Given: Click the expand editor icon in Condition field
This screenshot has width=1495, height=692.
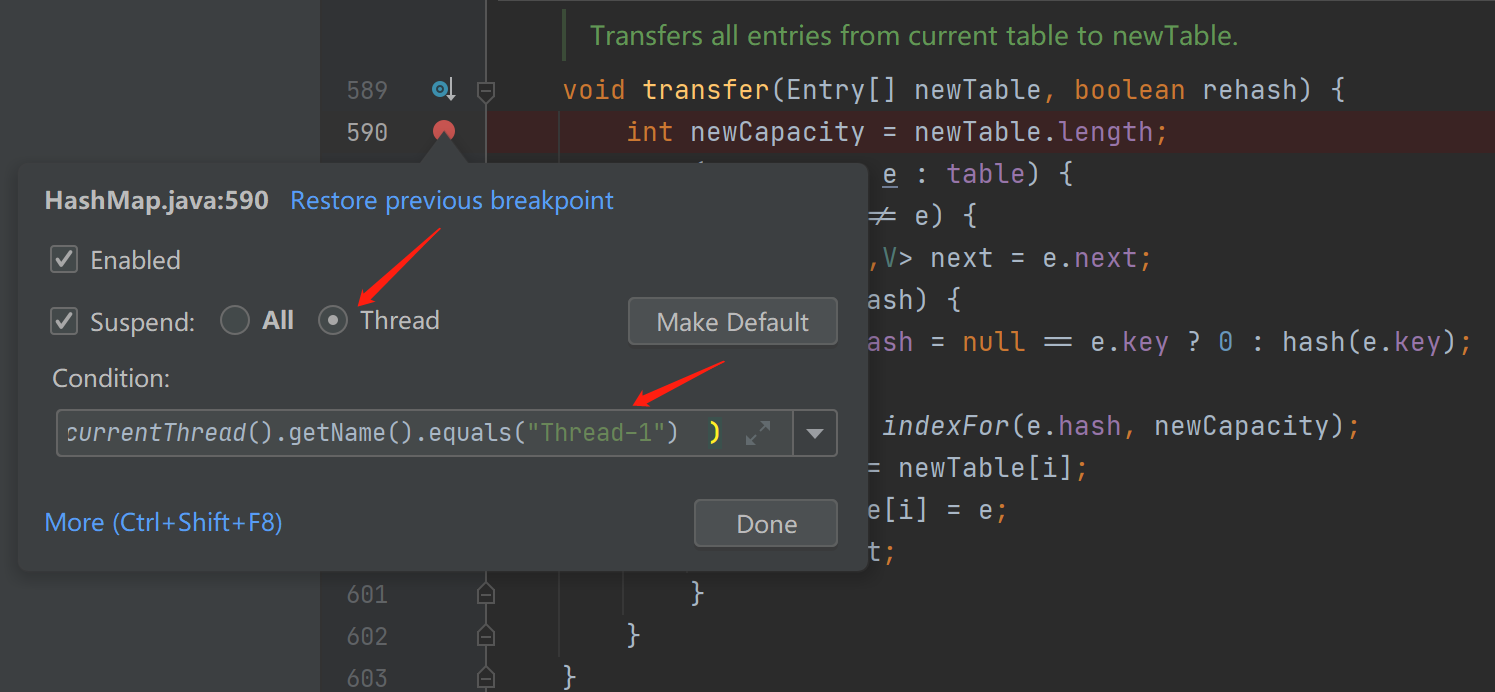Looking at the screenshot, I should [x=758, y=433].
